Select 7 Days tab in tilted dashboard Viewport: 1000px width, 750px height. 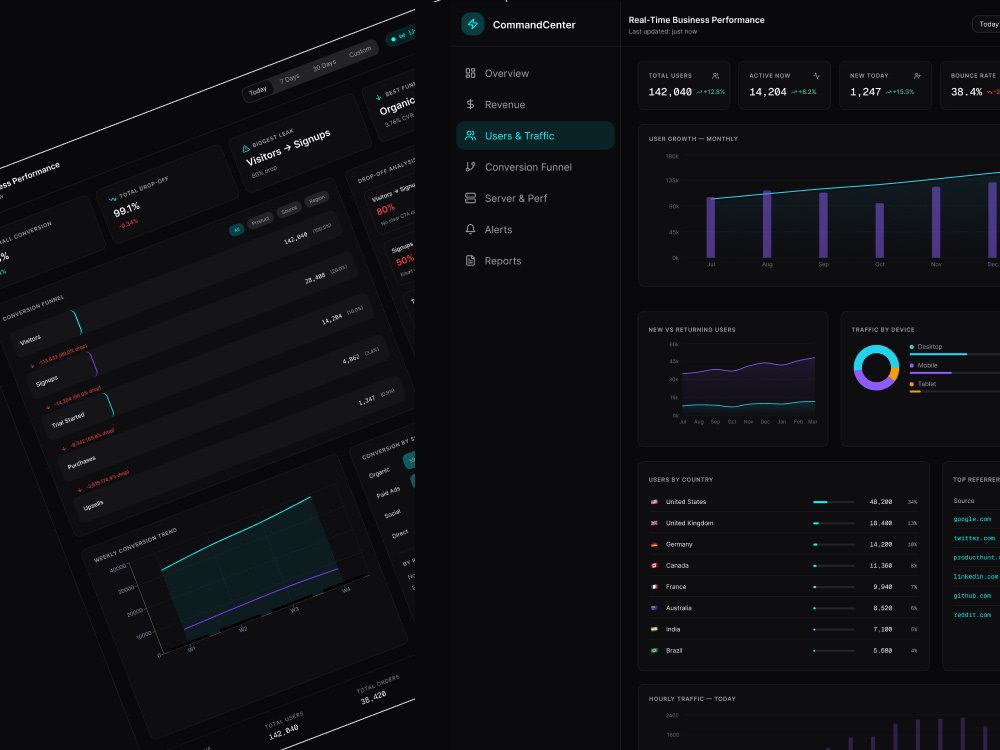(290, 79)
